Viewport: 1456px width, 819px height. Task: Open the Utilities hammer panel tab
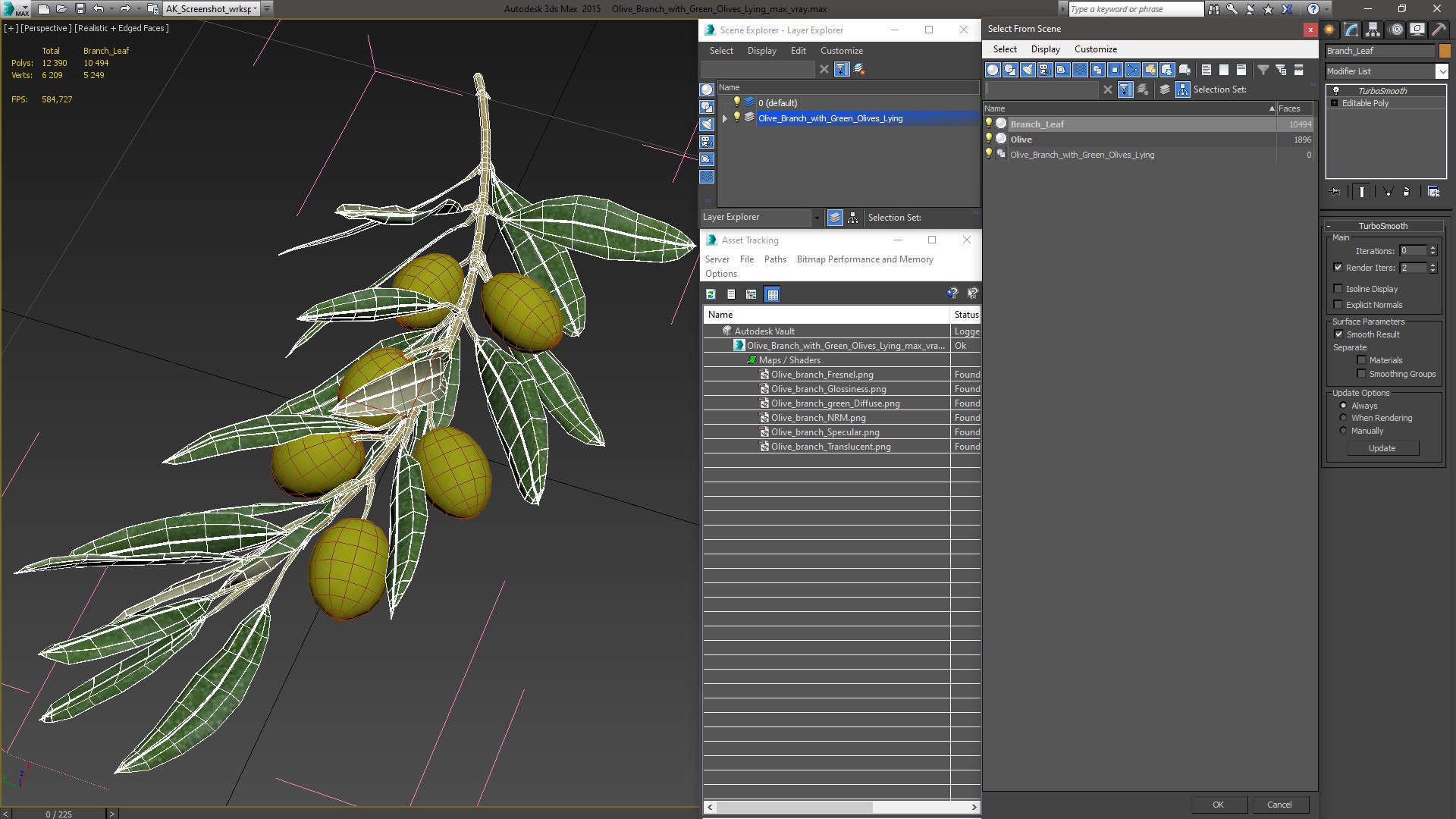(1439, 30)
